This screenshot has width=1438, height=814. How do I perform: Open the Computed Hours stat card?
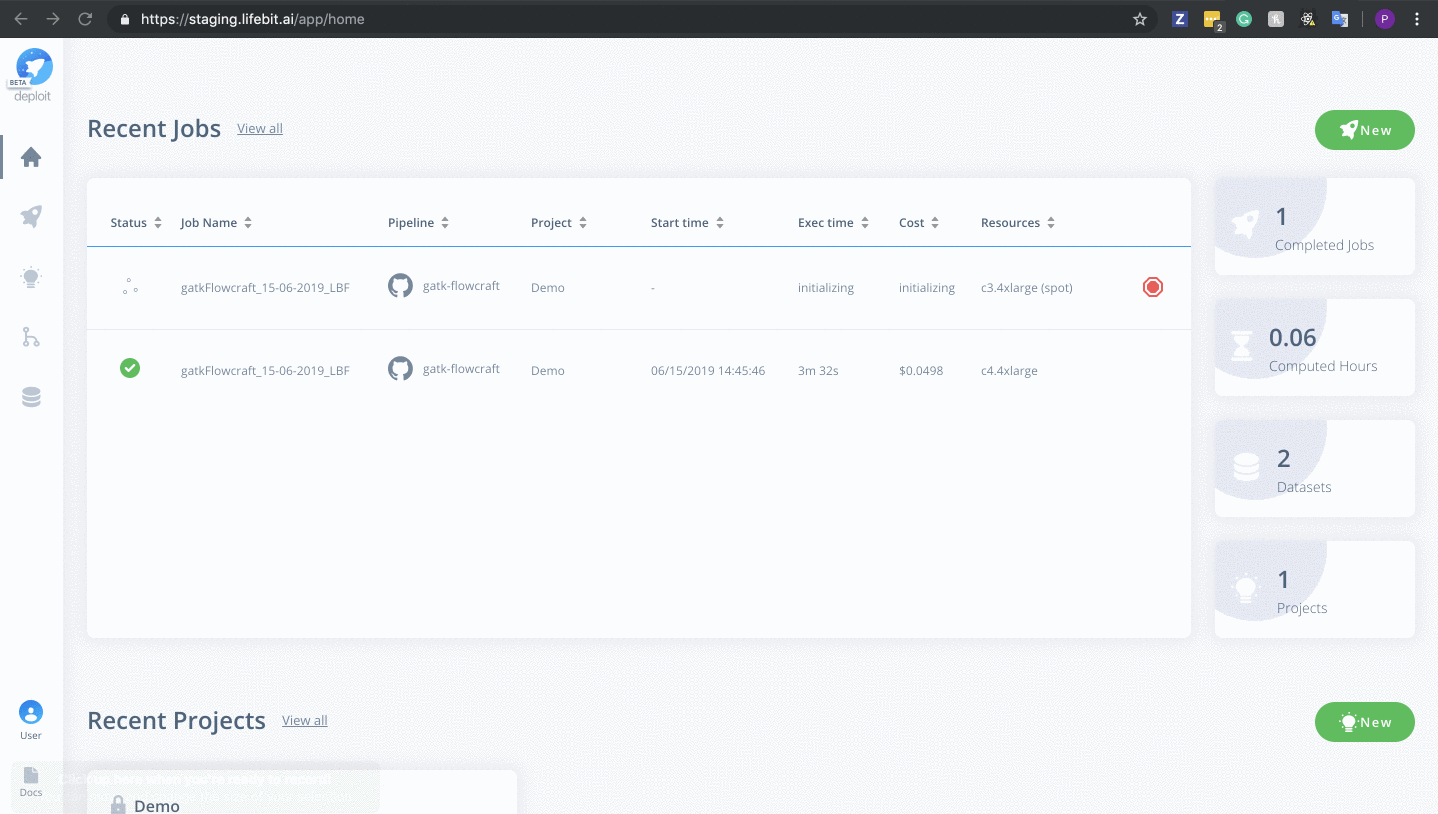tap(1315, 347)
